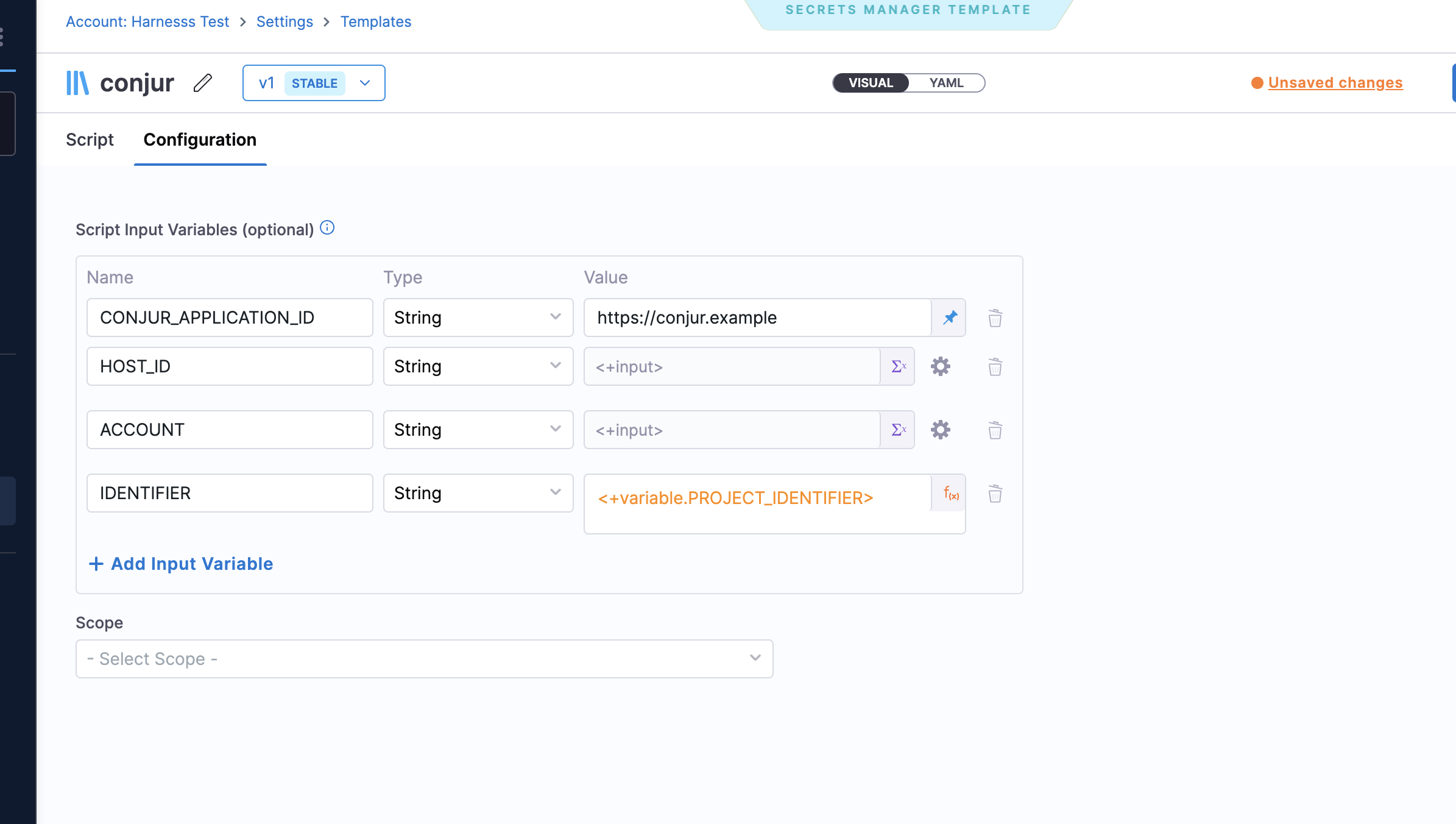Click the https://conjur.example value field
1456x824 pixels.
point(755,318)
